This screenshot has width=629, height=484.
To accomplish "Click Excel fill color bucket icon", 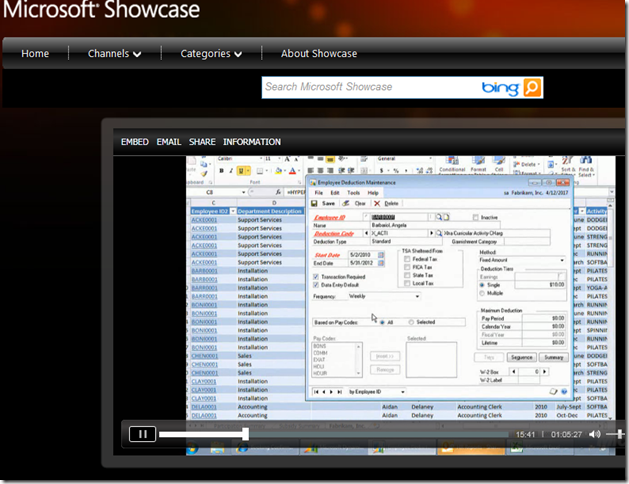I will pyautogui.click(x=278, y=171).
